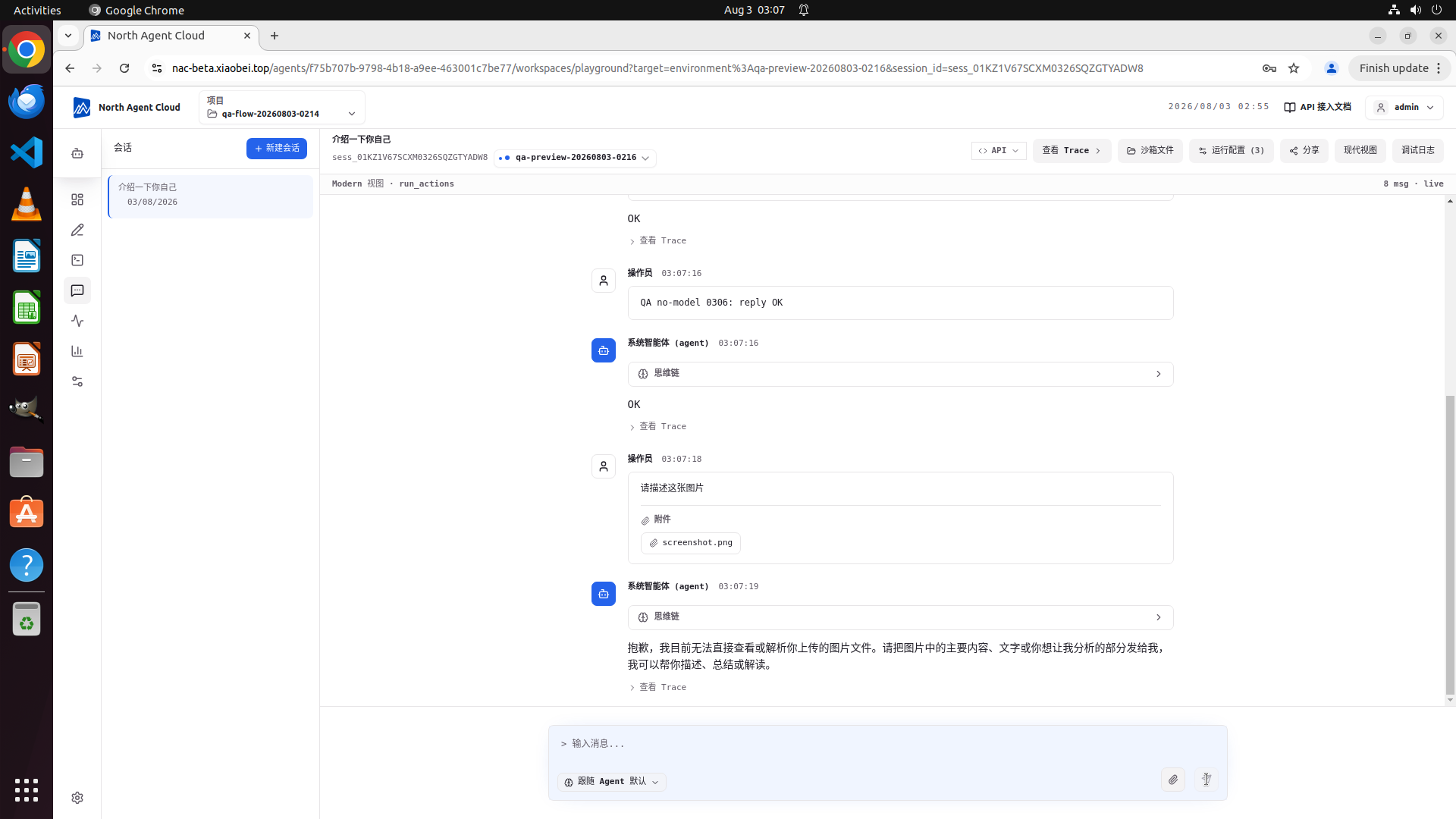
Task: Expand the topmost 查看 Trace link
Action: click(x=658, y=240)
